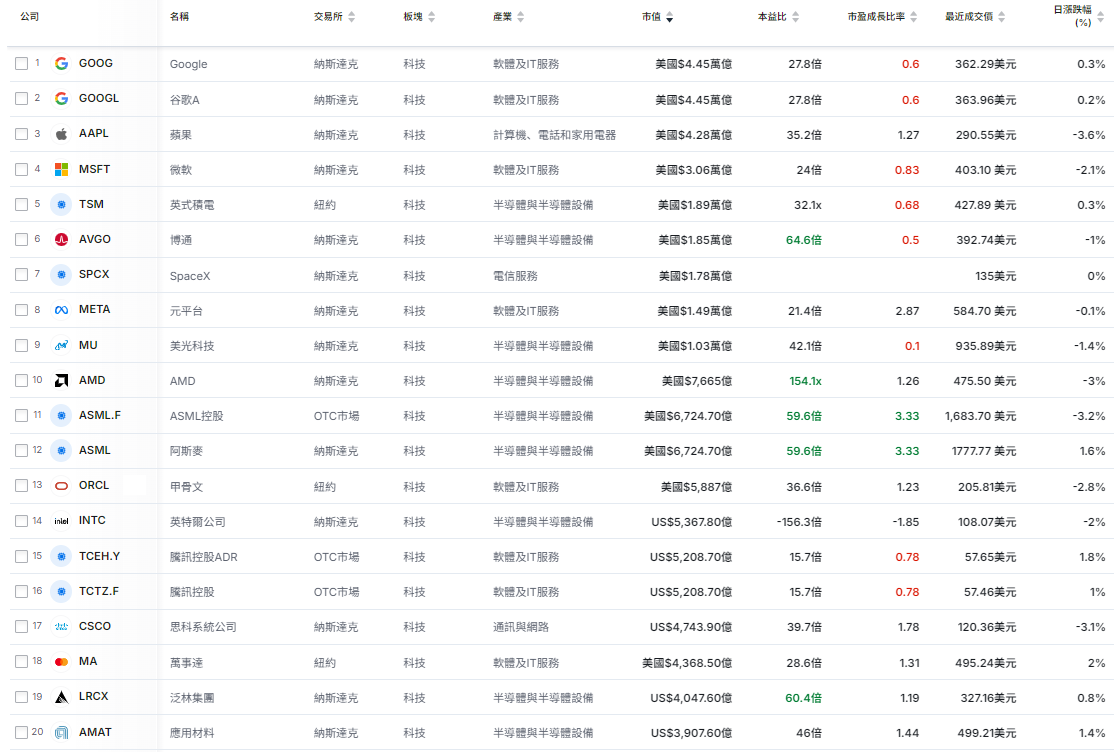Tick the checkbox for AMD row

click(21, 380)
